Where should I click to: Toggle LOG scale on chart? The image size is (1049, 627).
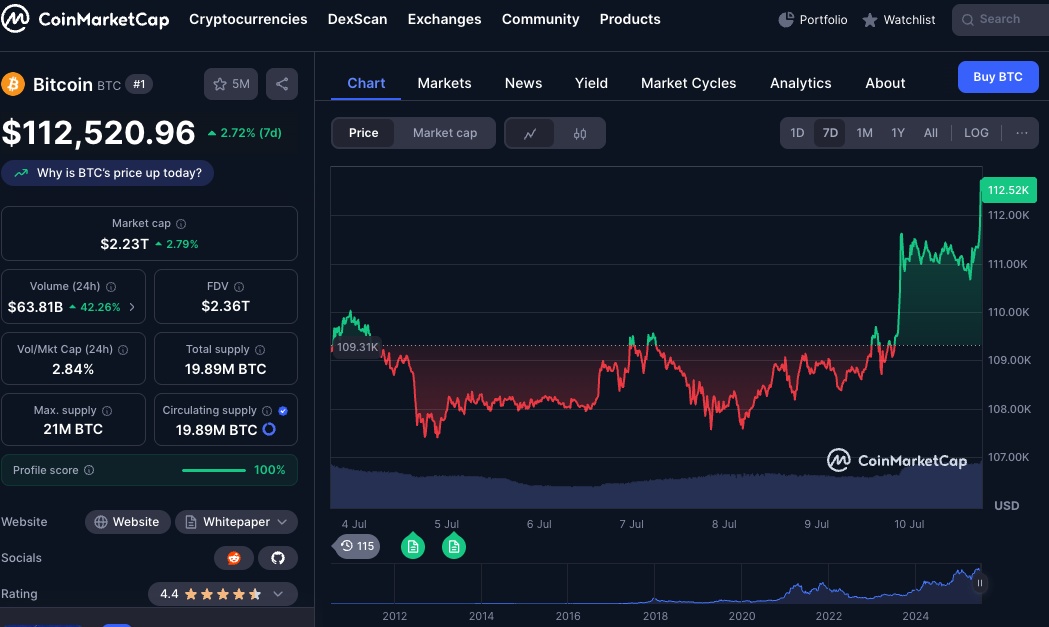tap(976, 133)
